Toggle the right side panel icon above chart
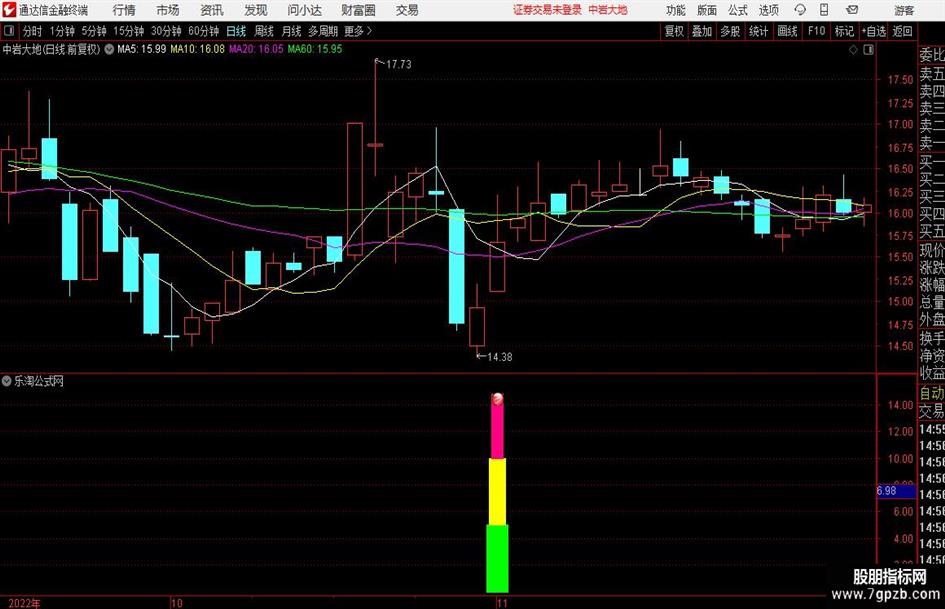This screenshot has height=609, width=945. click(868, 50)
